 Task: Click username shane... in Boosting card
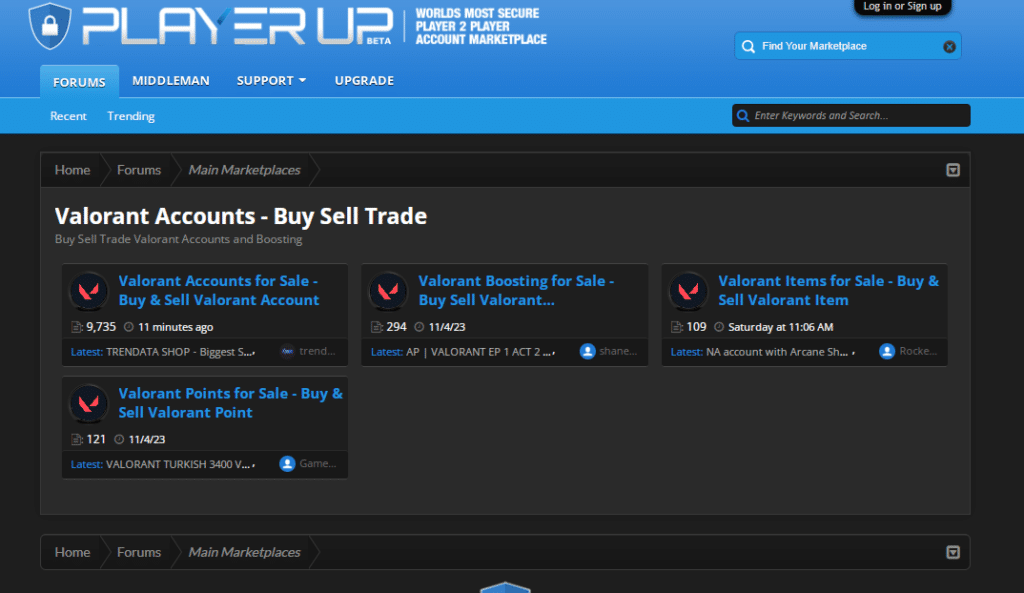618,351
